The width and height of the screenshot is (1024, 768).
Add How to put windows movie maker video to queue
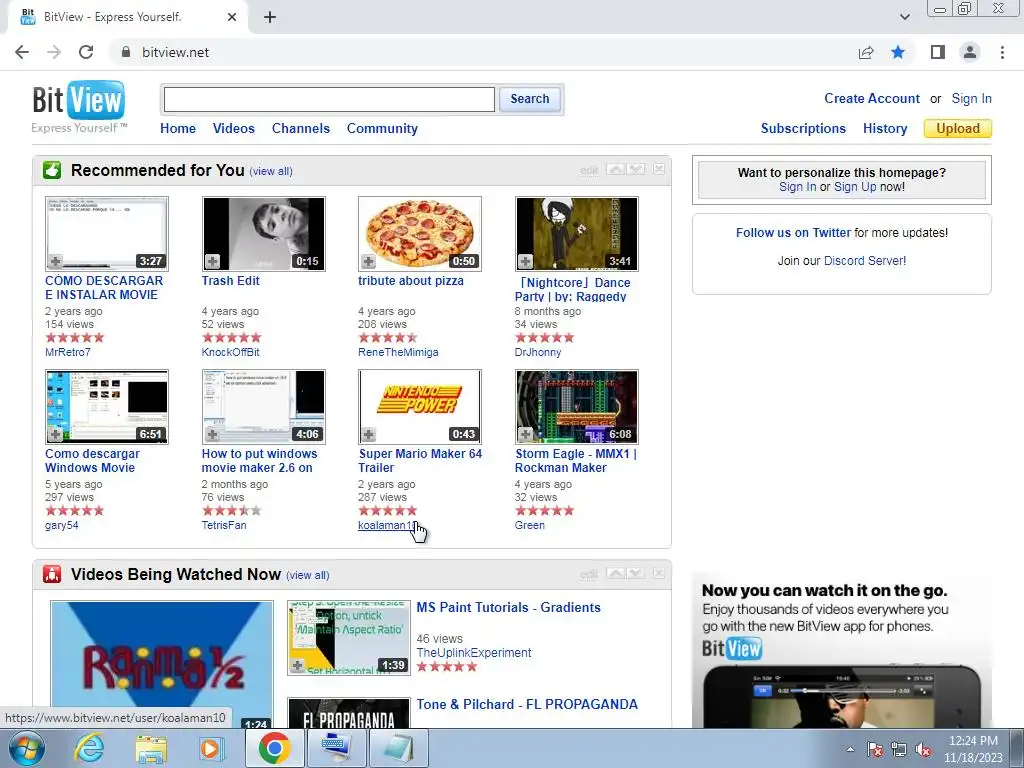click(212, 434)
